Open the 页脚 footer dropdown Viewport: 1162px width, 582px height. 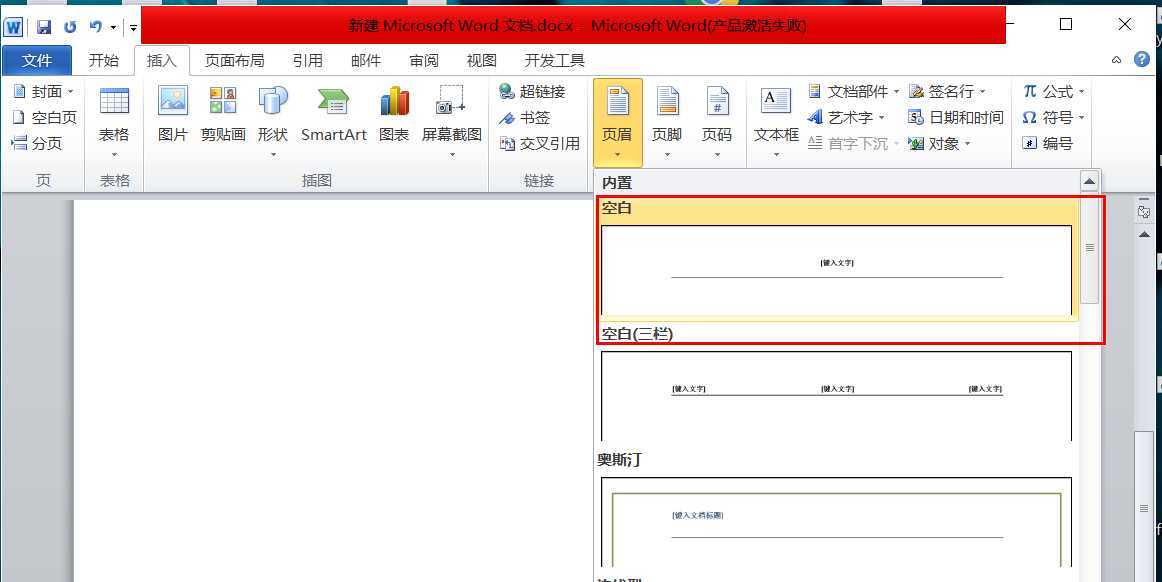(667, 123)
